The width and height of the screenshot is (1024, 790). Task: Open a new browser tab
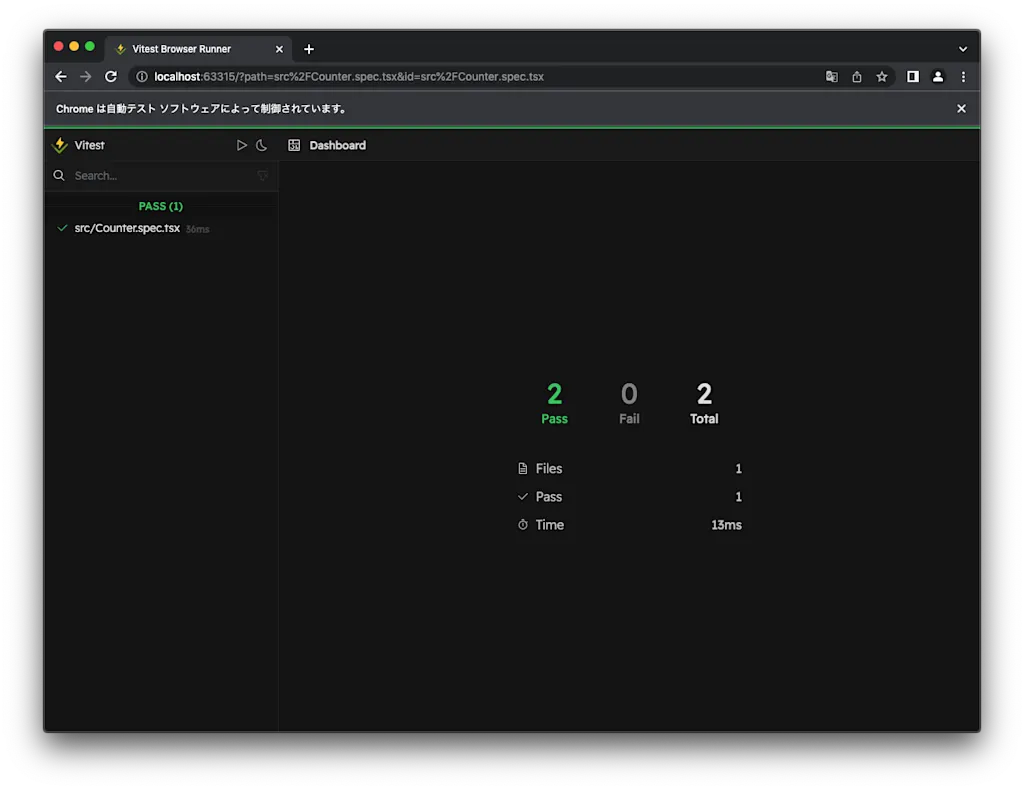click(x=309, y=49)
